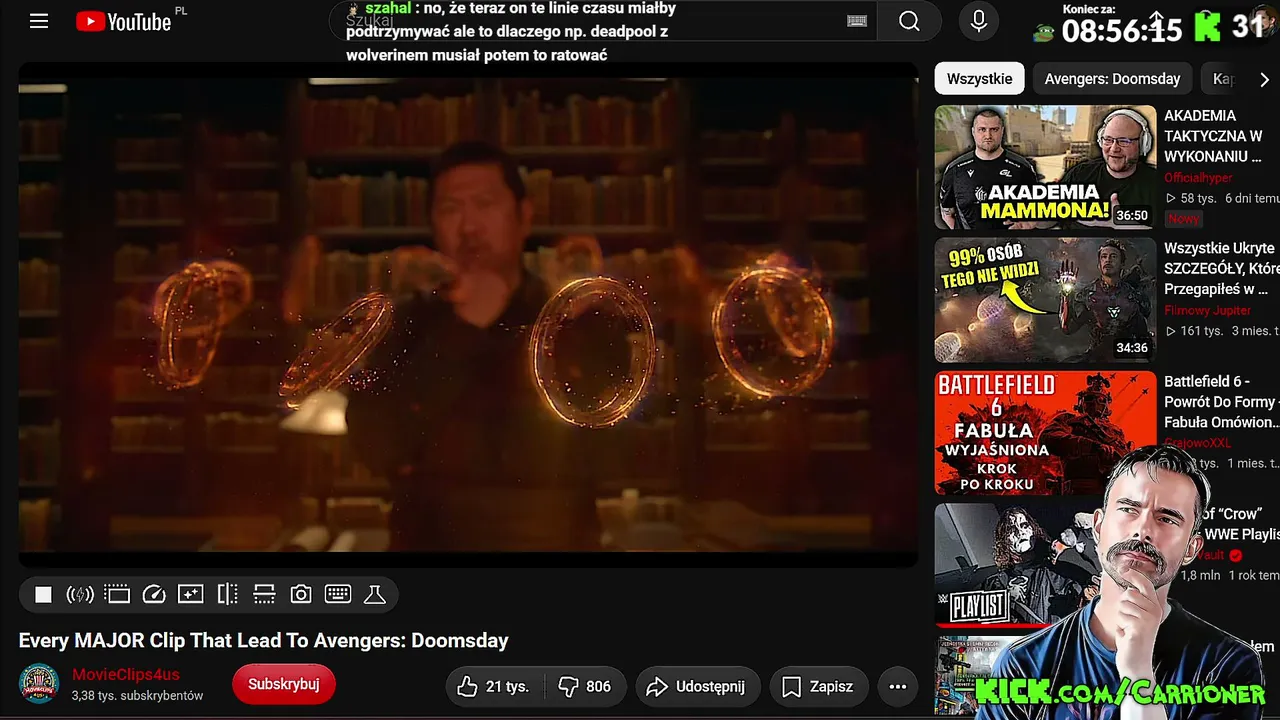This screenshot has width=1280, height=720.
Task: Start voice search with the microphone
Action: coord(979,21)
